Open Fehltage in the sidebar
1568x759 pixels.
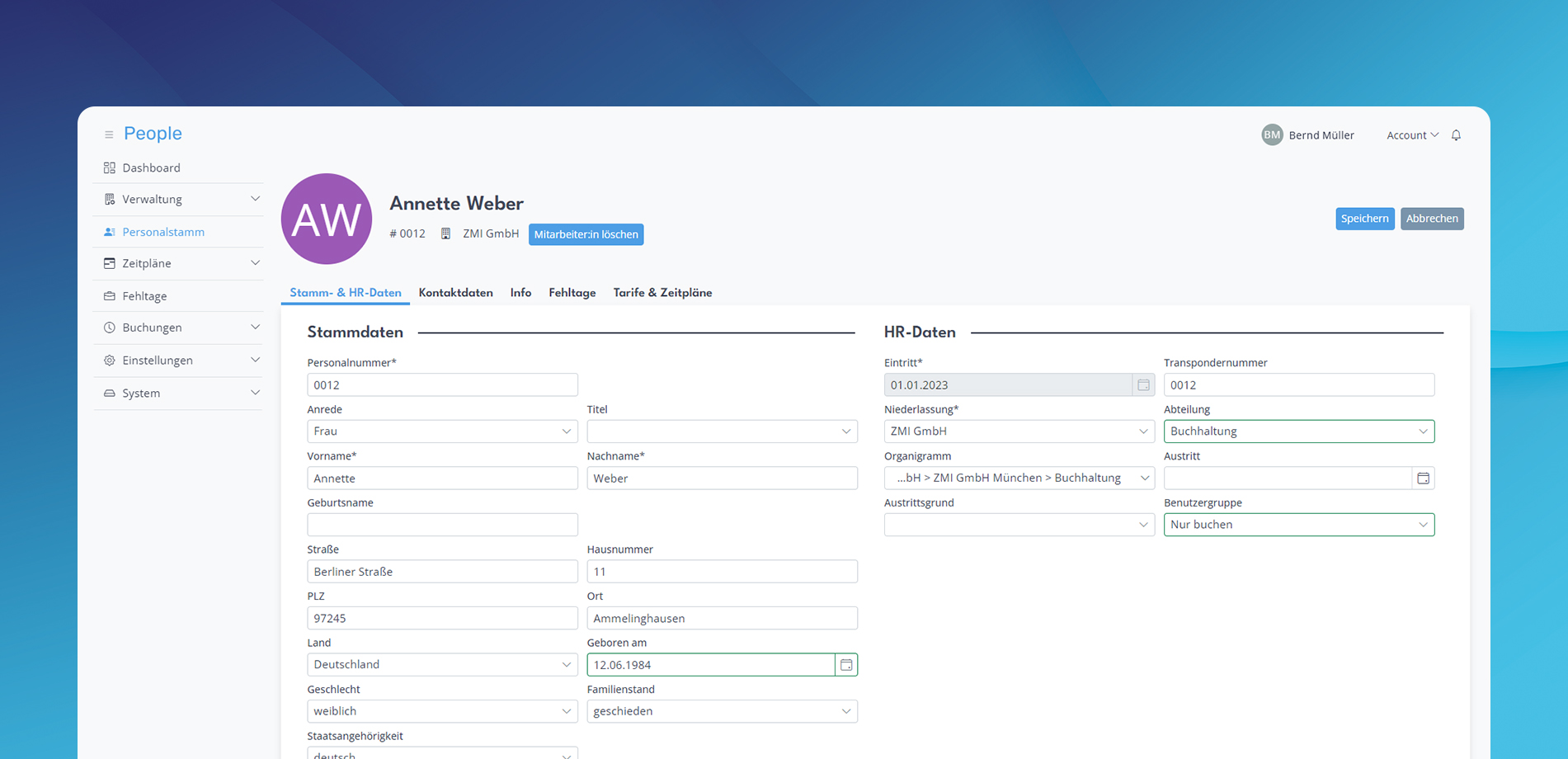[144, 295]
